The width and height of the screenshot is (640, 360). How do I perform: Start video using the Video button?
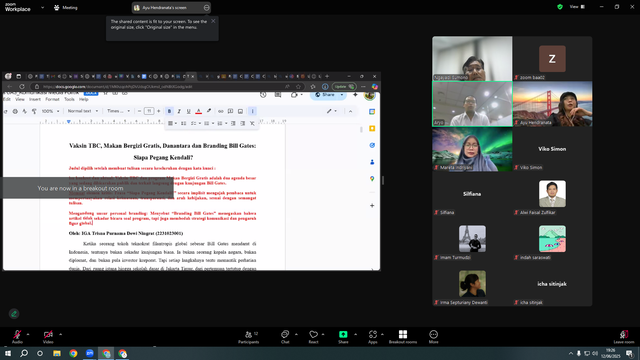click(48, 336)
